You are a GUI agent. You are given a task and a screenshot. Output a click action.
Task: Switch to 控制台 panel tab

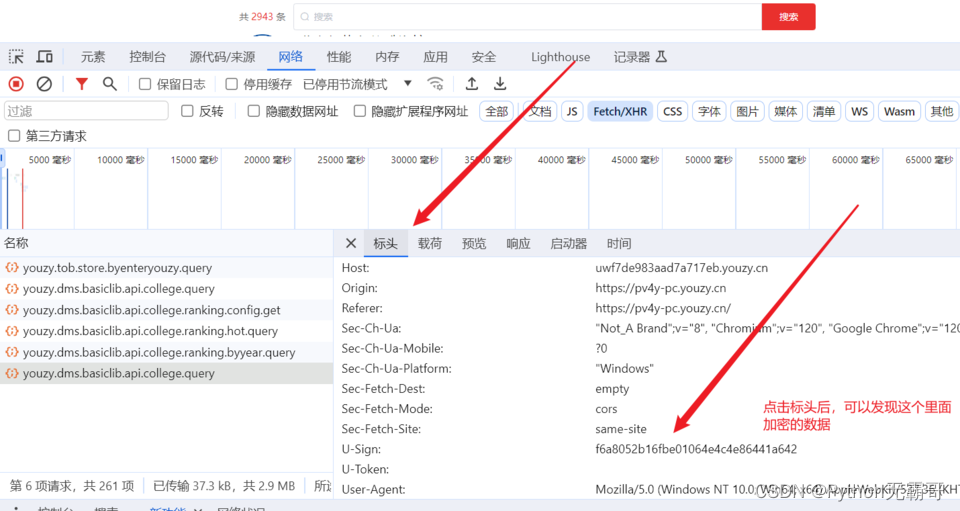tap(148, 57)
